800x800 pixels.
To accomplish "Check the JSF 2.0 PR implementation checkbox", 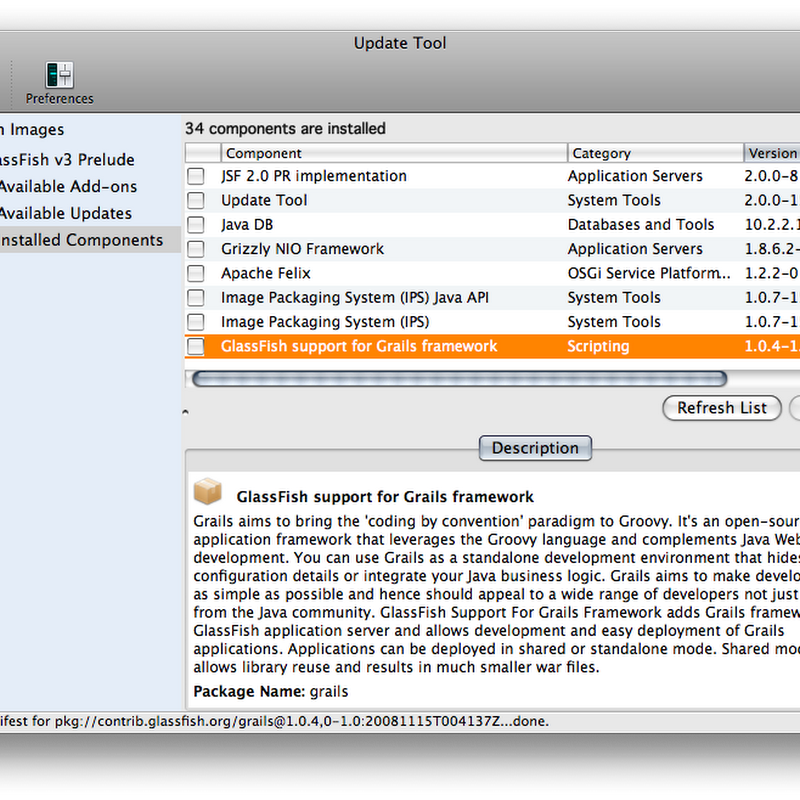I will (x=195, y=176).
